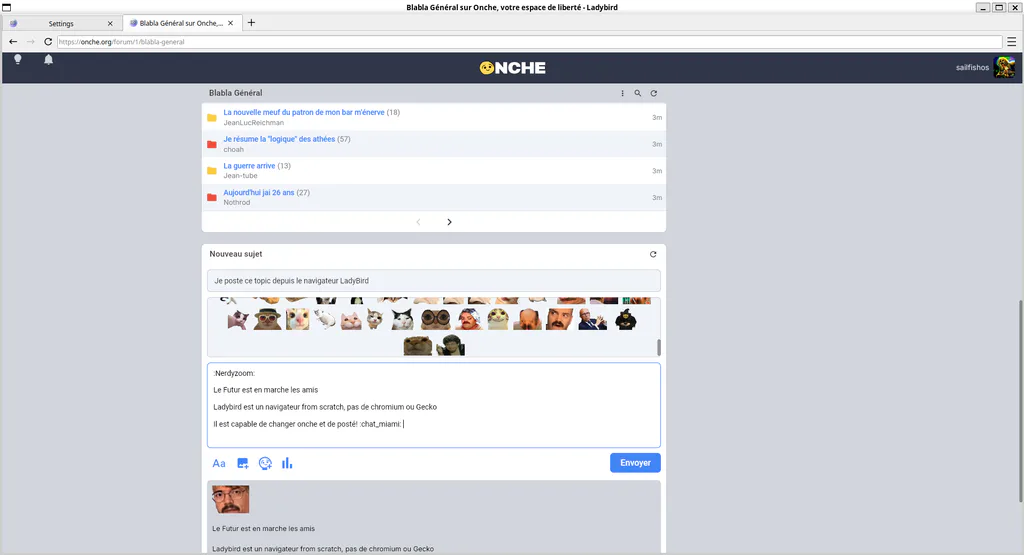The width and height of the screenshot is (1024, 555).
Task: Refresh the Blabla Général topic list
Action: point(654,93)
